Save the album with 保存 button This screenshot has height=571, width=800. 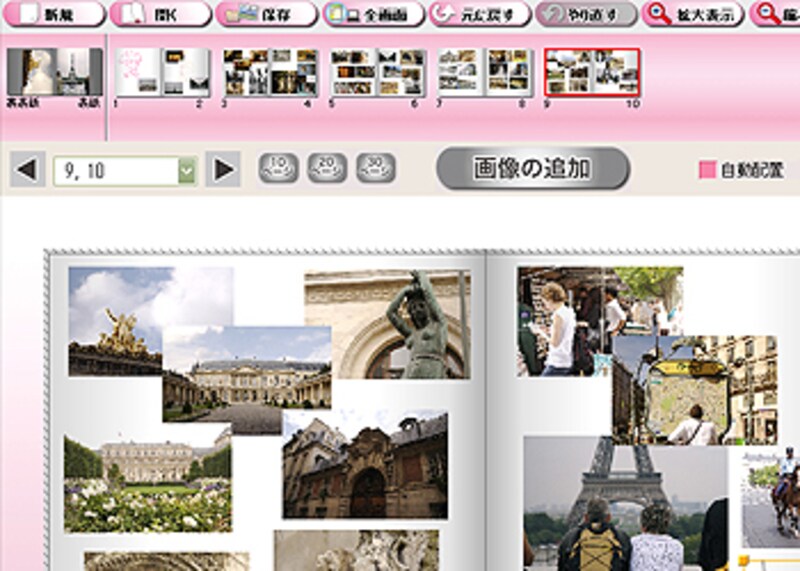pyautogui.click(x=266, y=14)
